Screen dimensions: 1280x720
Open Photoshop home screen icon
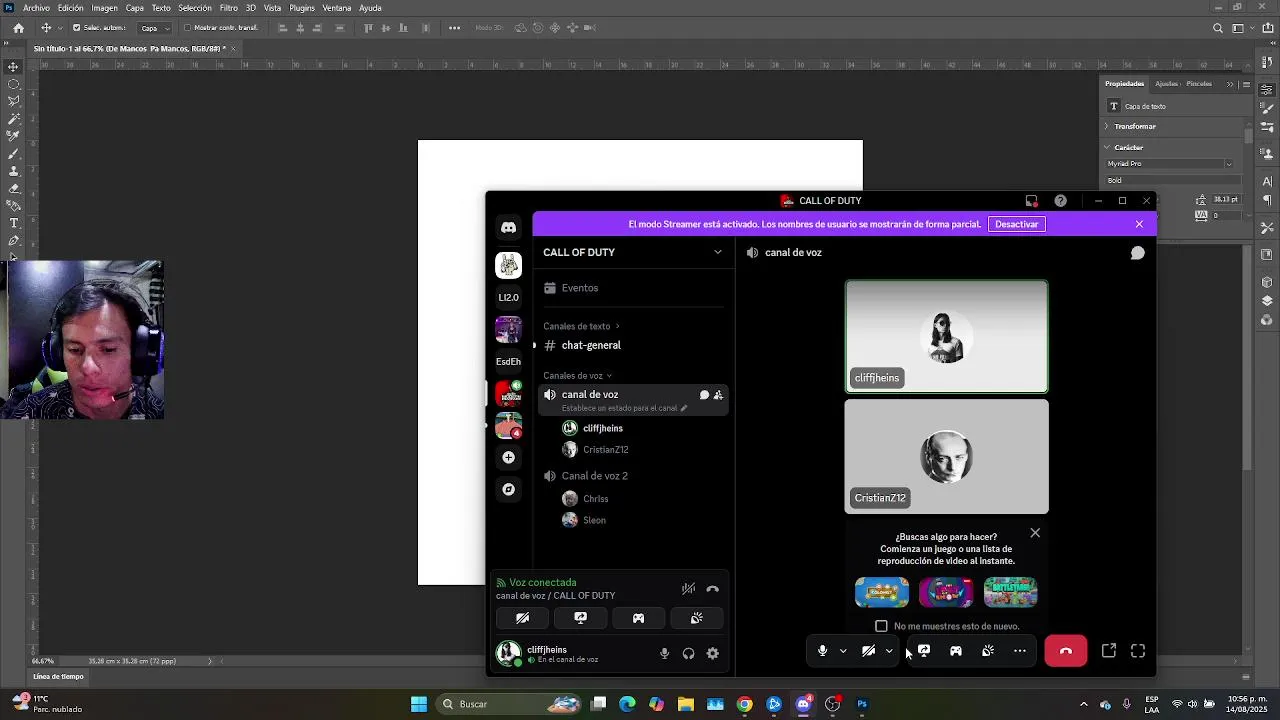point(18,28)
